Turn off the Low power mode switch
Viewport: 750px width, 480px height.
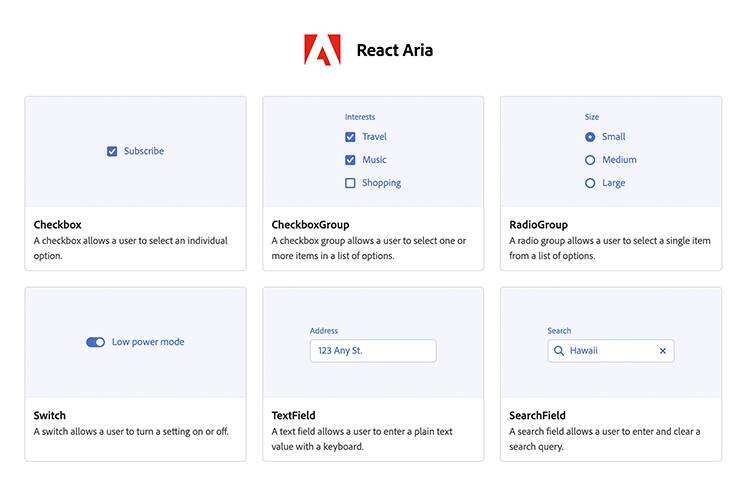pyautogui.click(x=95, y=342)
